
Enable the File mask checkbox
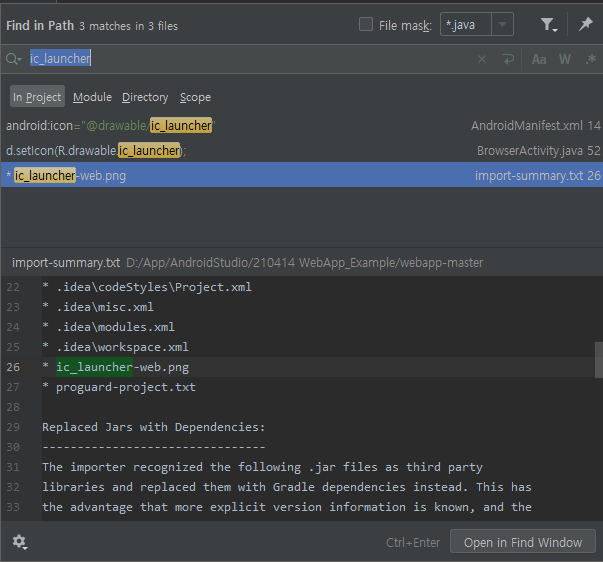pos(366,24)
